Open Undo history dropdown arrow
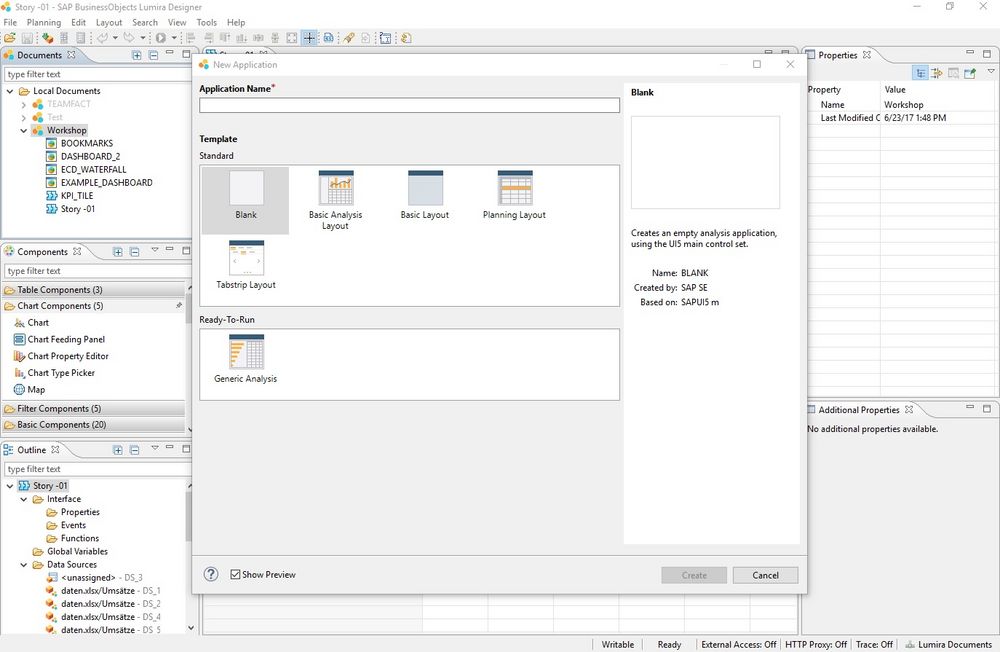 [x=115, y=38]
